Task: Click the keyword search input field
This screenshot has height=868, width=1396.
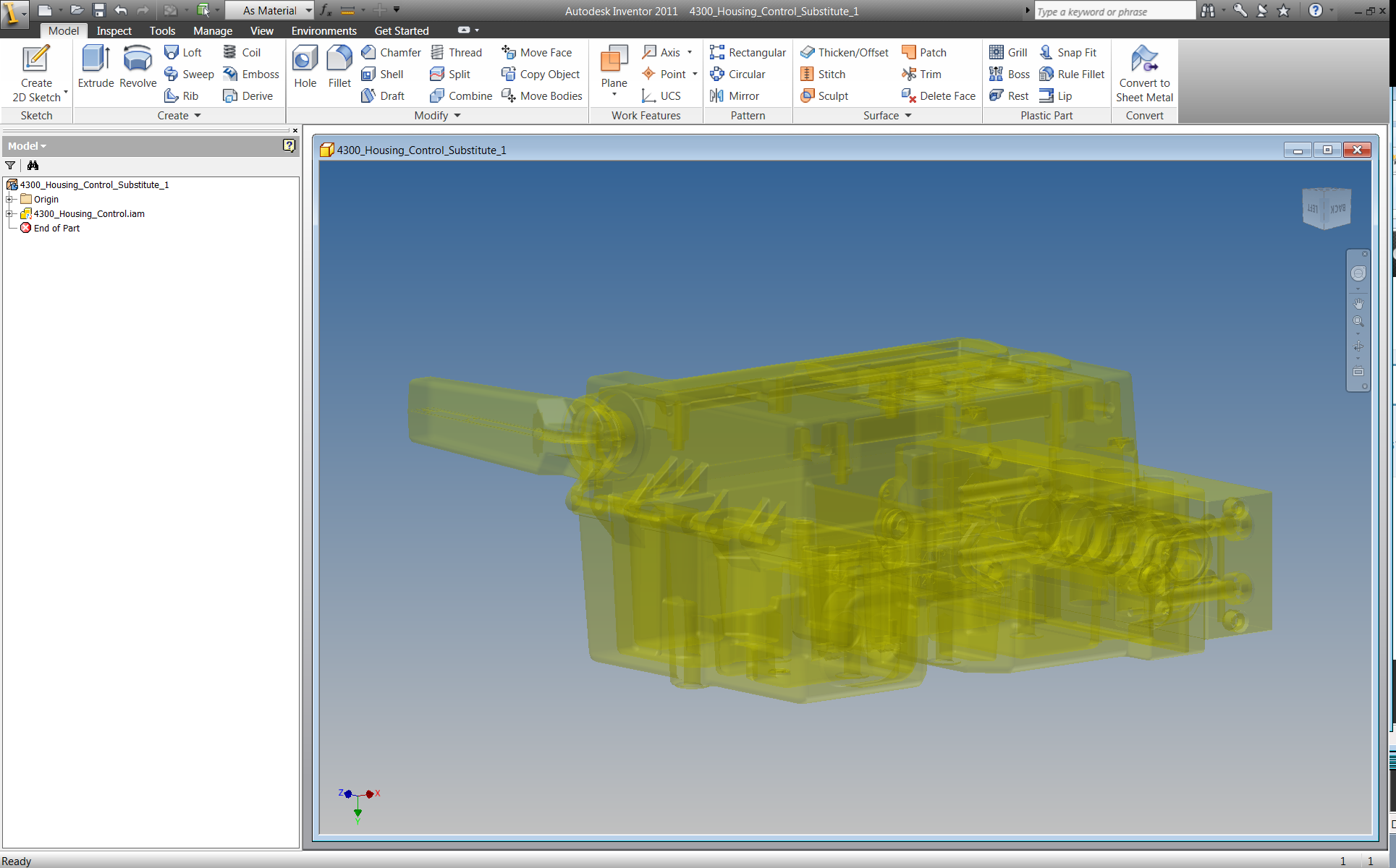Action: click(1113, 11)
